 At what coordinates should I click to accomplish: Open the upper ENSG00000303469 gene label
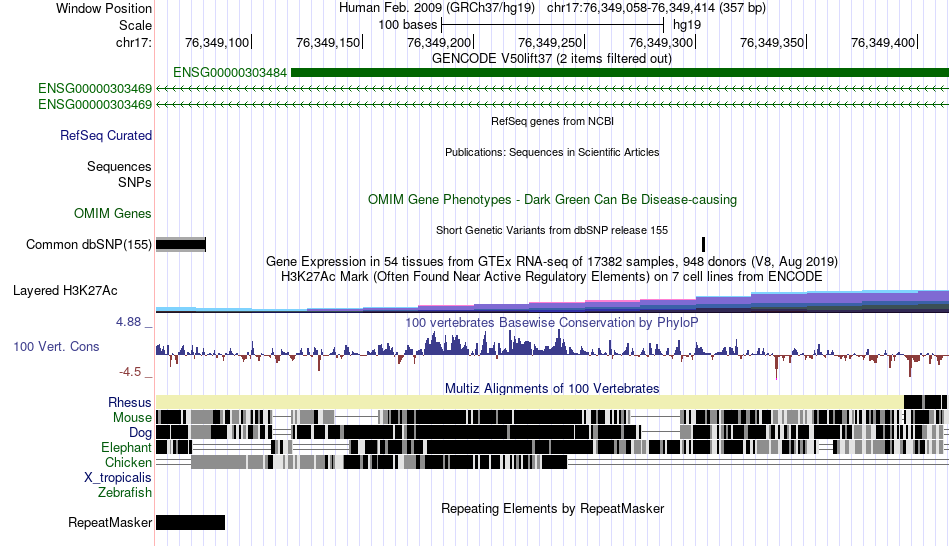(95, 88)
